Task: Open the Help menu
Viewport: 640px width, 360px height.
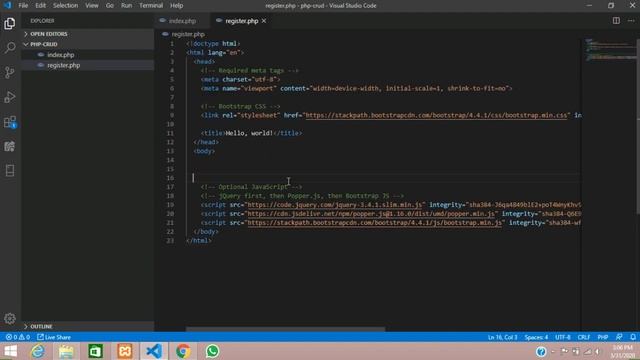Action: 176,6
